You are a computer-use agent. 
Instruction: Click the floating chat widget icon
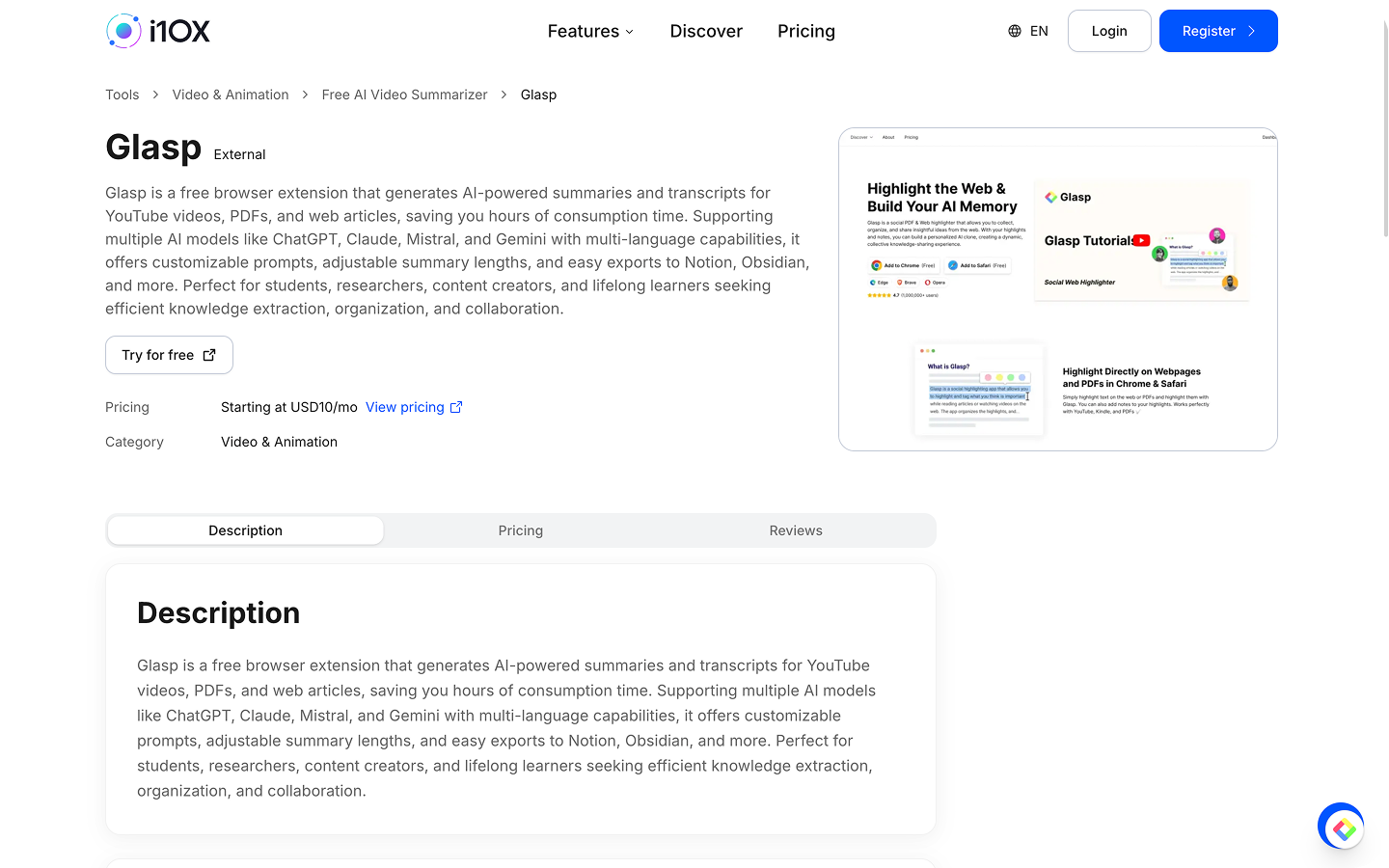coord(1341,827)
